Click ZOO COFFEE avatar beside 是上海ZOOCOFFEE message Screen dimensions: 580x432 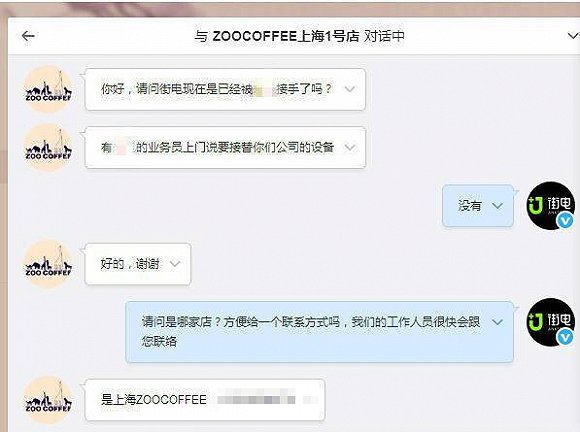48,400
